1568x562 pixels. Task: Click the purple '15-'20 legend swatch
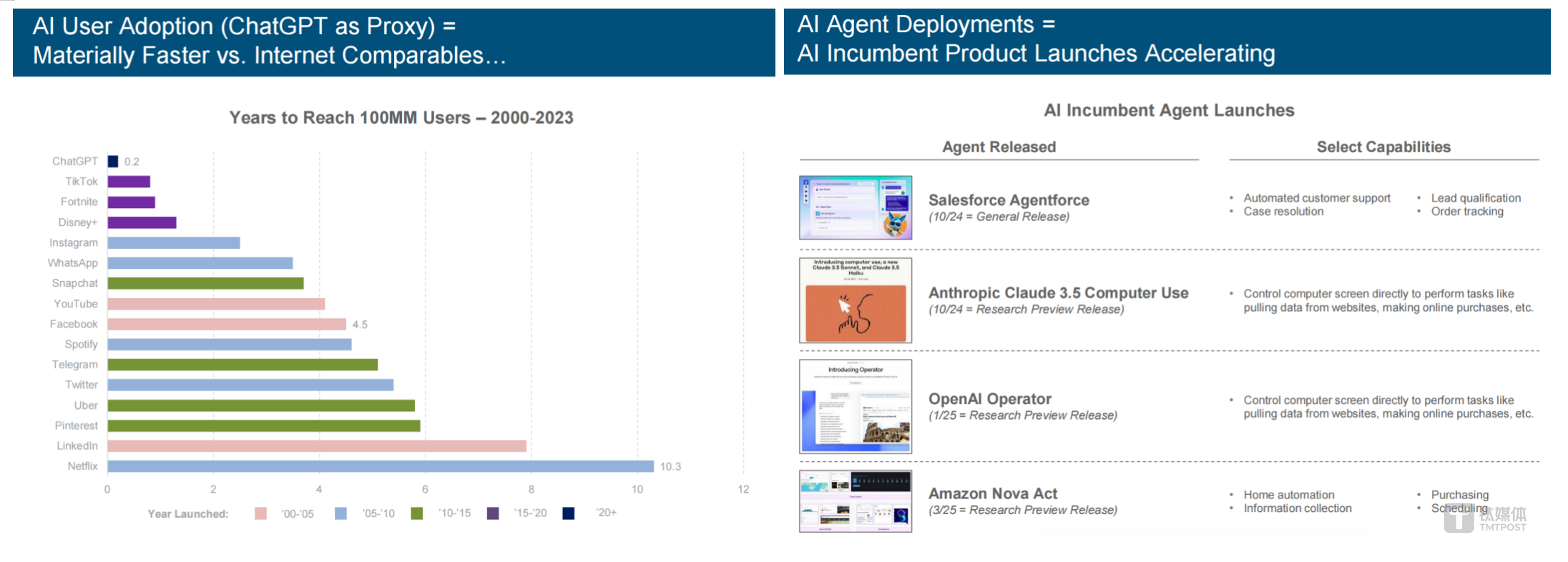coord(493,513)
